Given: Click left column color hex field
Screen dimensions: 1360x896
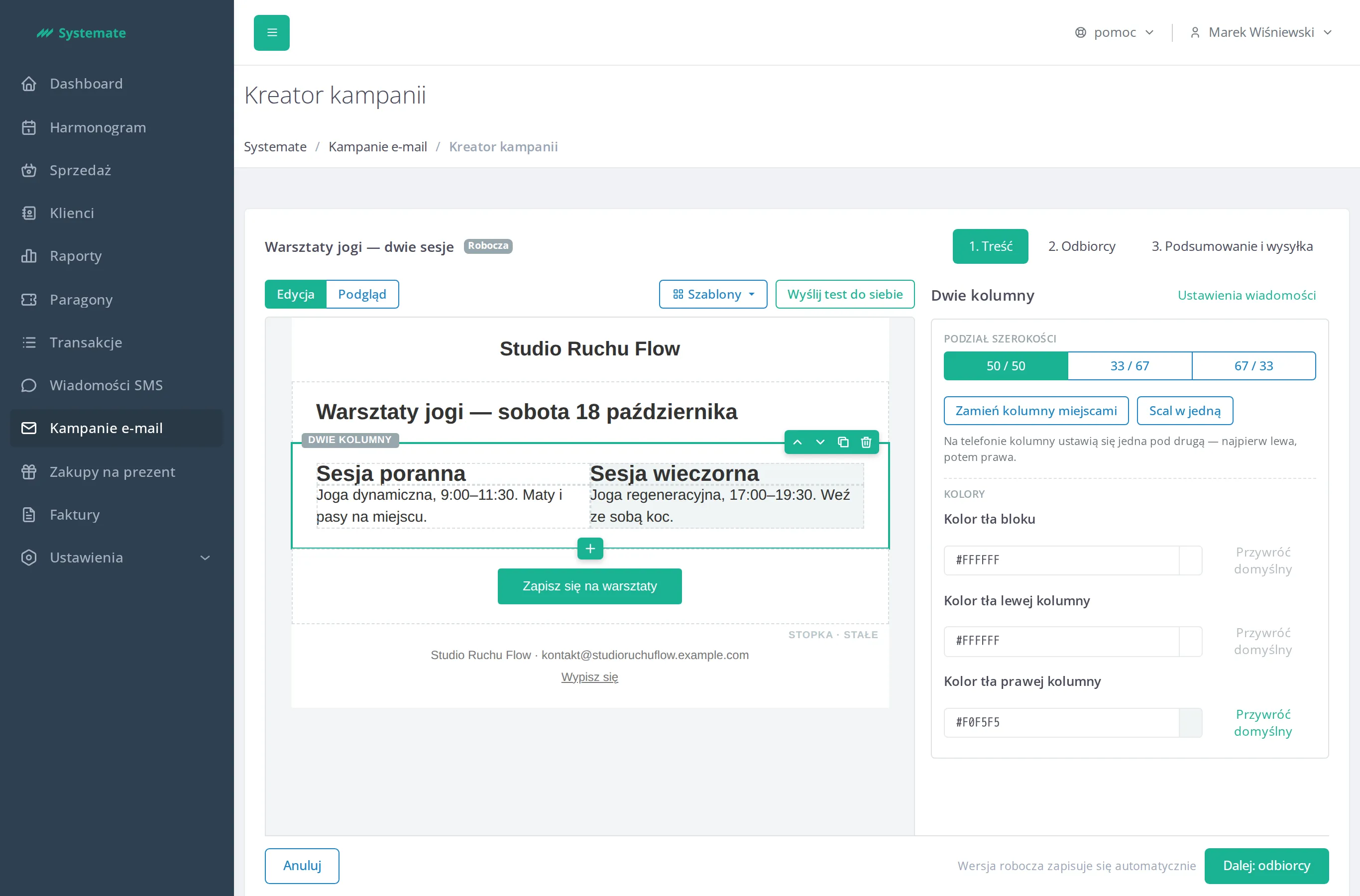Looking at the screenshot, I should pos(1061,641).
